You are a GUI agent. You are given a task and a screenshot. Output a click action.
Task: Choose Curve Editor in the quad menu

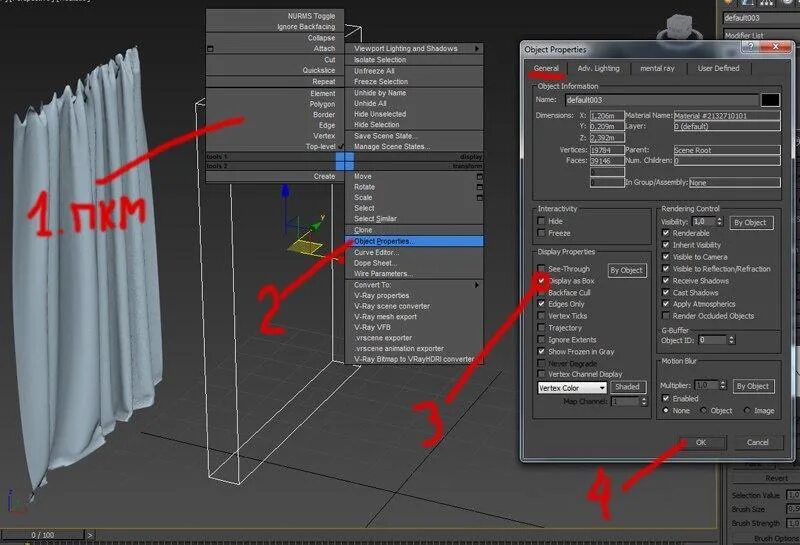[414, 252]
